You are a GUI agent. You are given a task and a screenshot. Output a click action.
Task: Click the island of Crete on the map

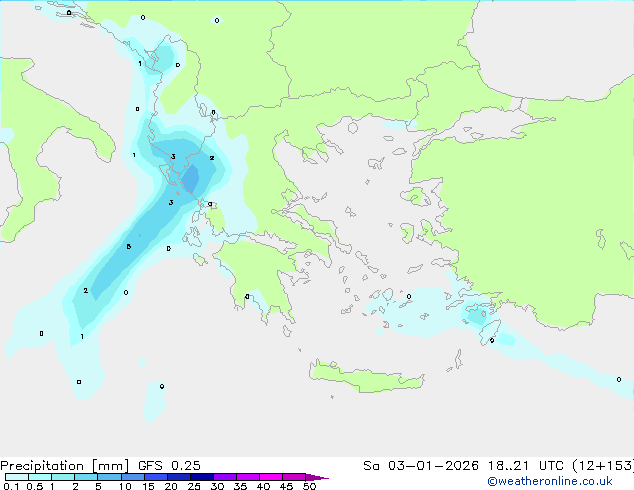click(x=366, y=378)
